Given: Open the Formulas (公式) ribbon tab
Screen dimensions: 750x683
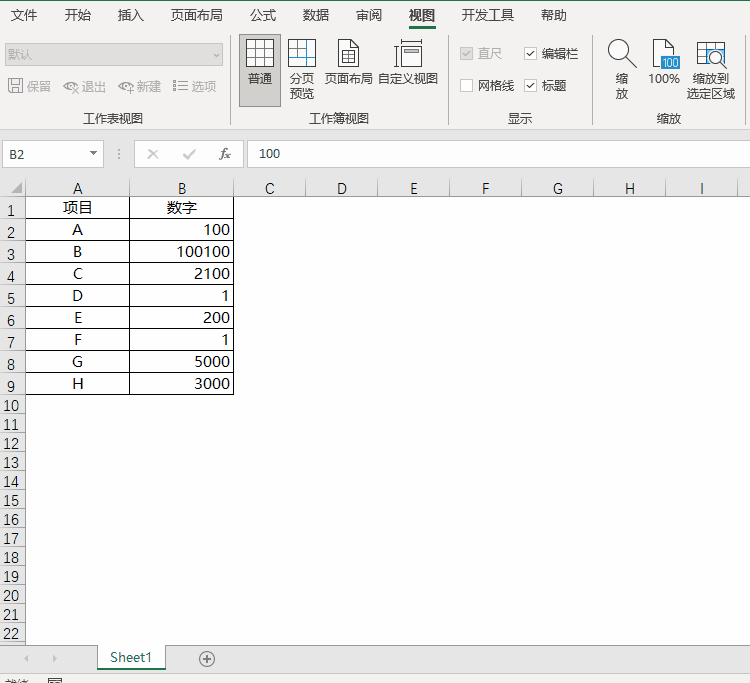Looking at the screenshot, I should point(263,15).
